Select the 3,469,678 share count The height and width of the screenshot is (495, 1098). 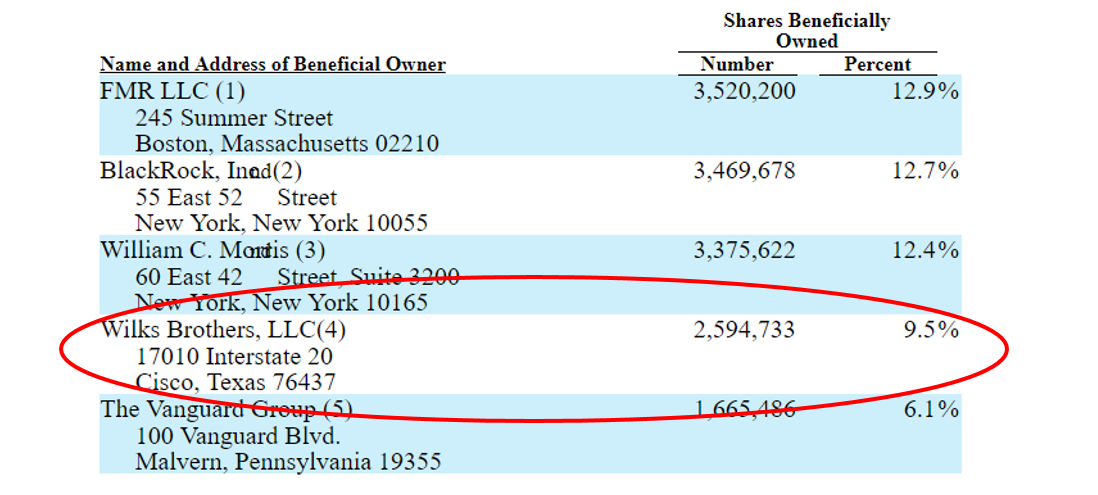(x=744, y=171)
